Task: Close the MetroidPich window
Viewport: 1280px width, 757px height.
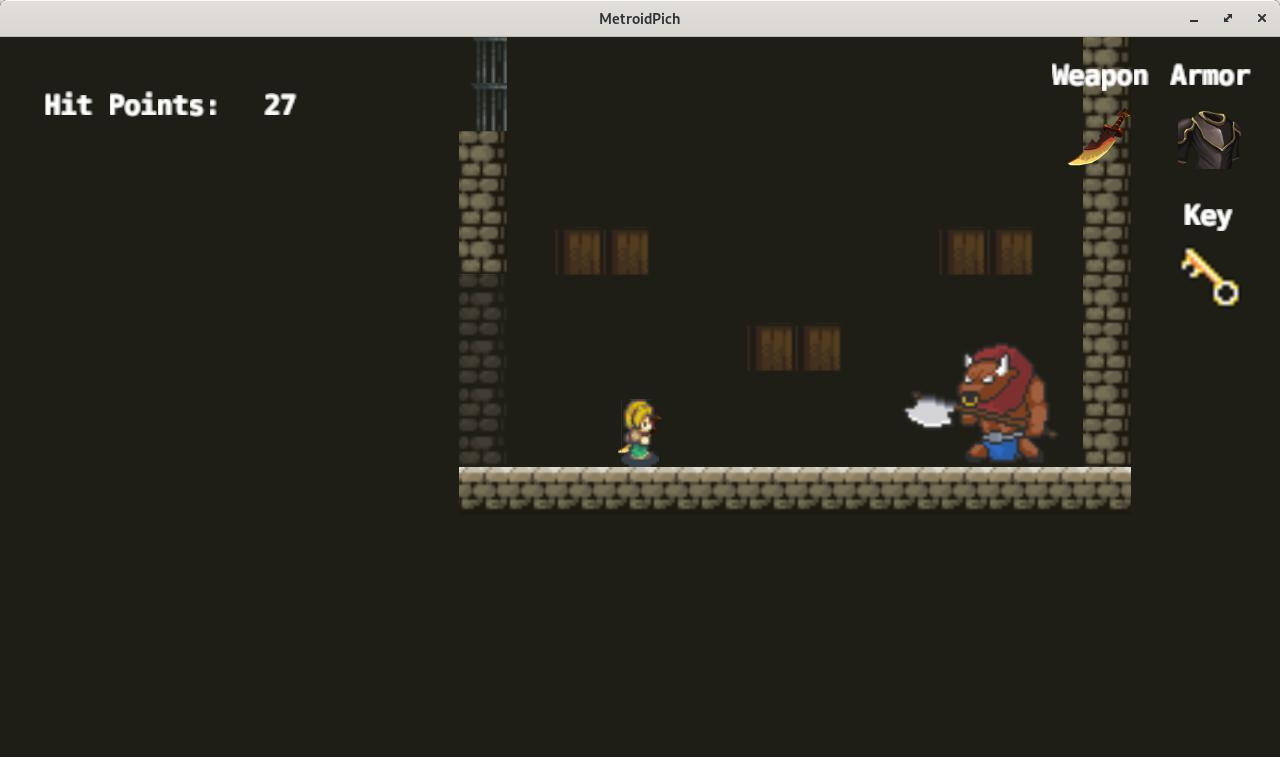Action: point(1262,18)
